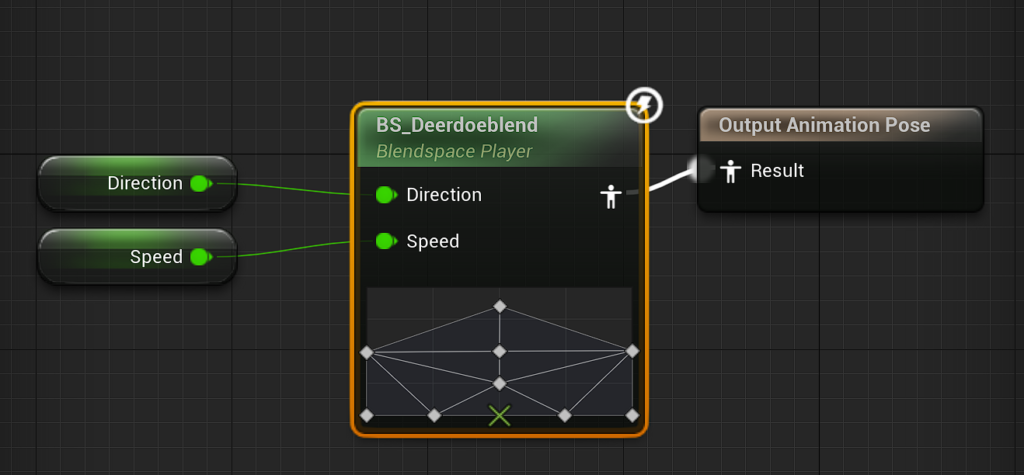Viewport: 1024px width, 475px height.
Task: Select the Output Animation Pose node header
Action: pyautogui.click(x=840, y=125)
